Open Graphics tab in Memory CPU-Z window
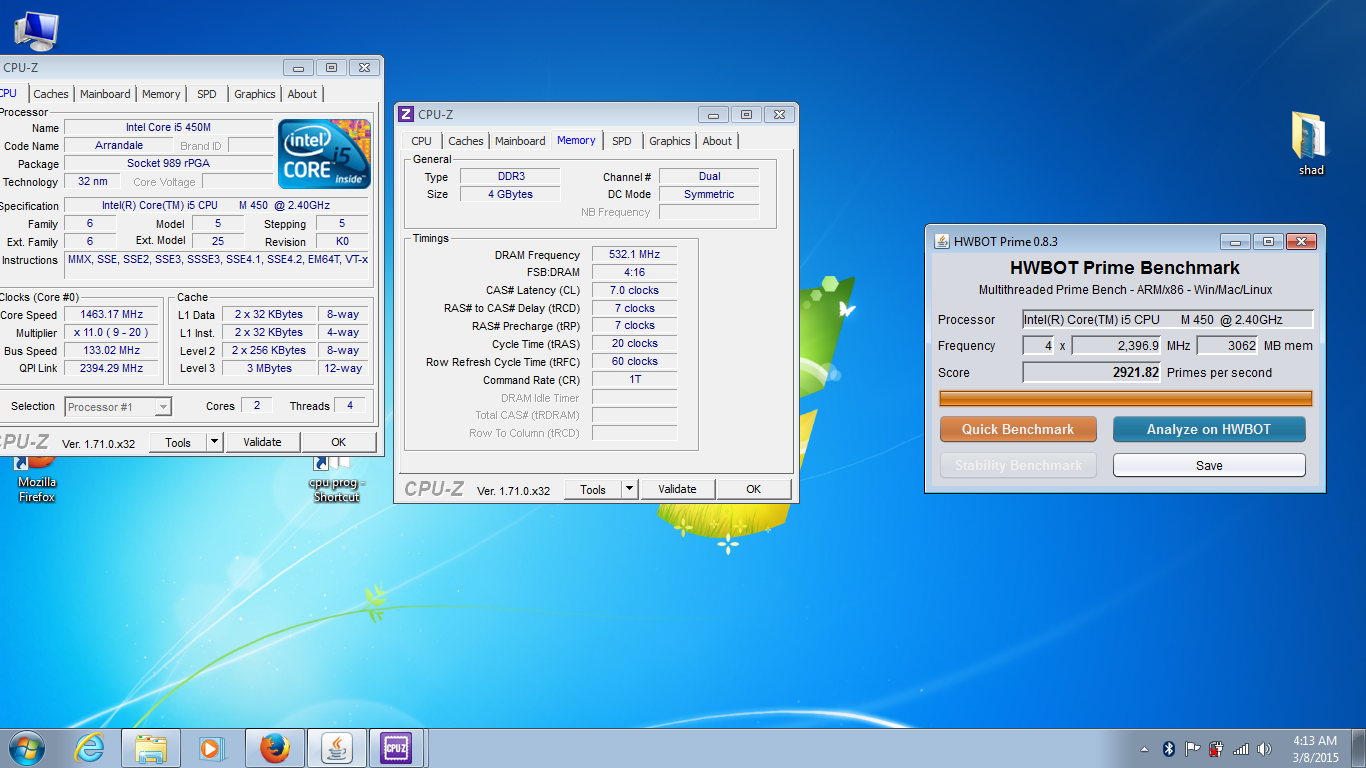This screenshot has width=1366, height=768. click(x=670, y=141)
